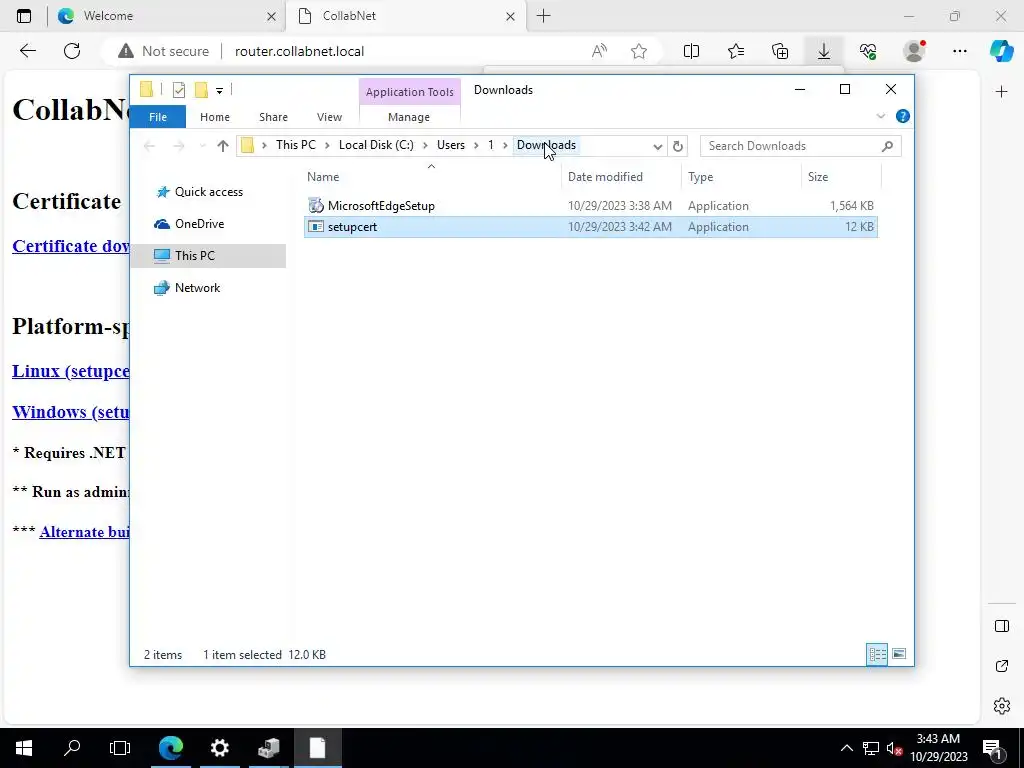Image resolution: width=1024 pixels, height=768 pixels.
Task: Click the New folder quick access icon
Action: click(201, 90)
